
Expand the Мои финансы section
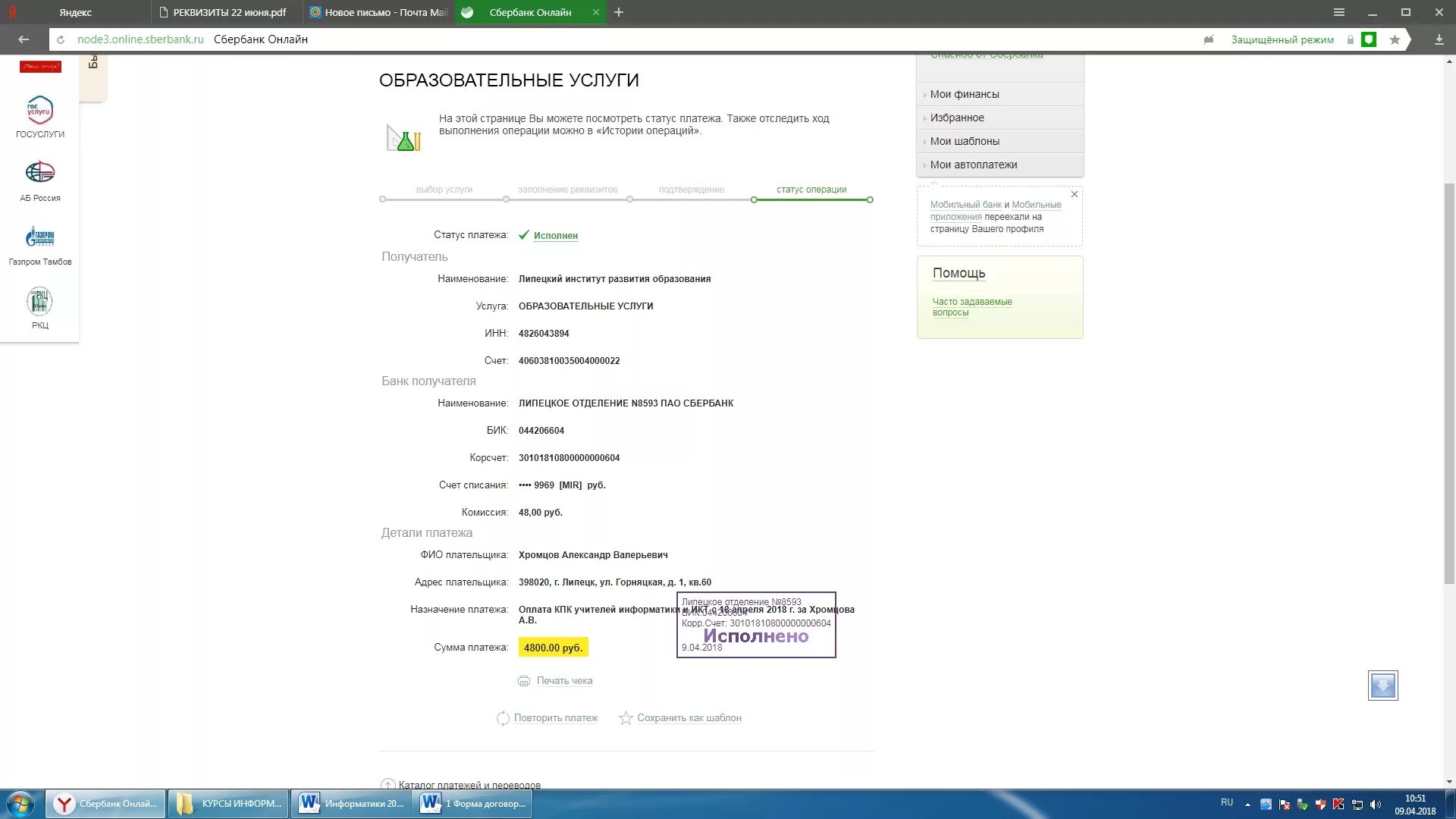(965, 94)
